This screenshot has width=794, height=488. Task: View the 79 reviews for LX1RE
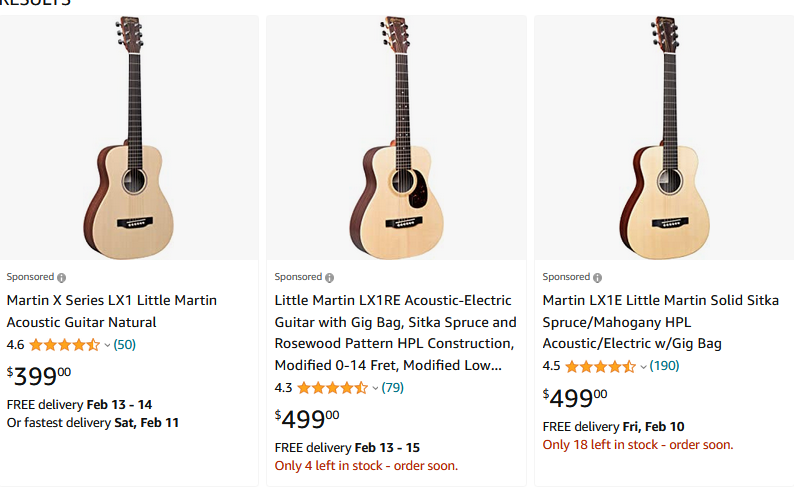tap(393, 388)
